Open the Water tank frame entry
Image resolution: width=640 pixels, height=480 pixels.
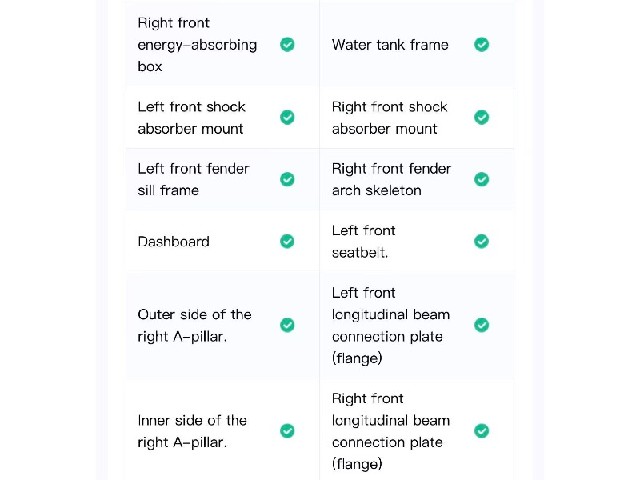pos(390,44)
